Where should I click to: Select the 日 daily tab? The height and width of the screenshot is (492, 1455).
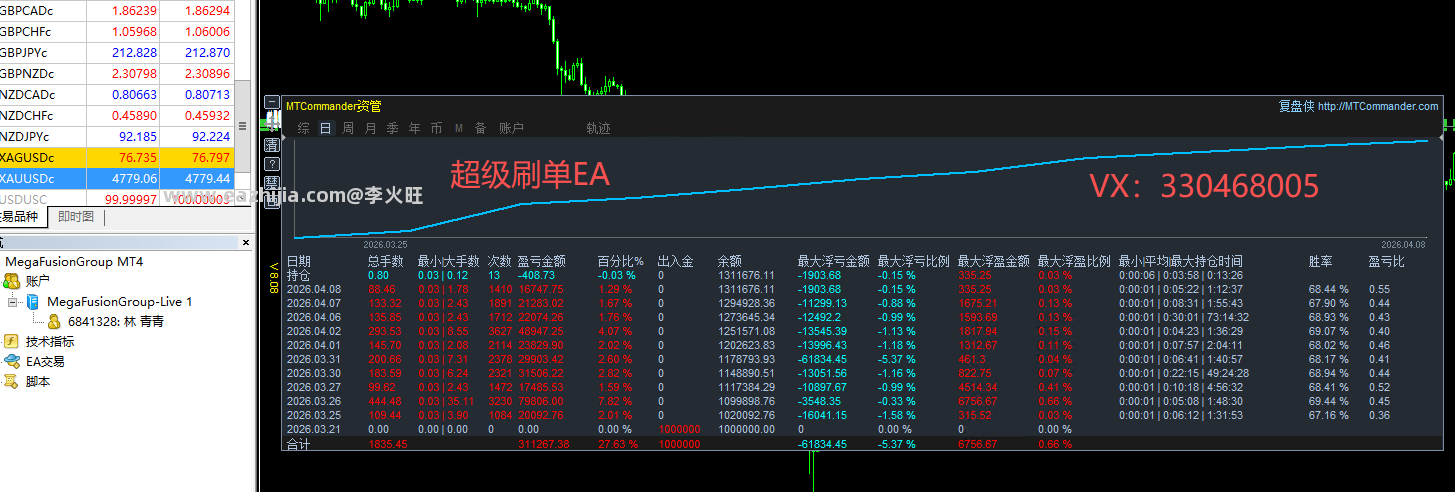click(x=325, y=128)
